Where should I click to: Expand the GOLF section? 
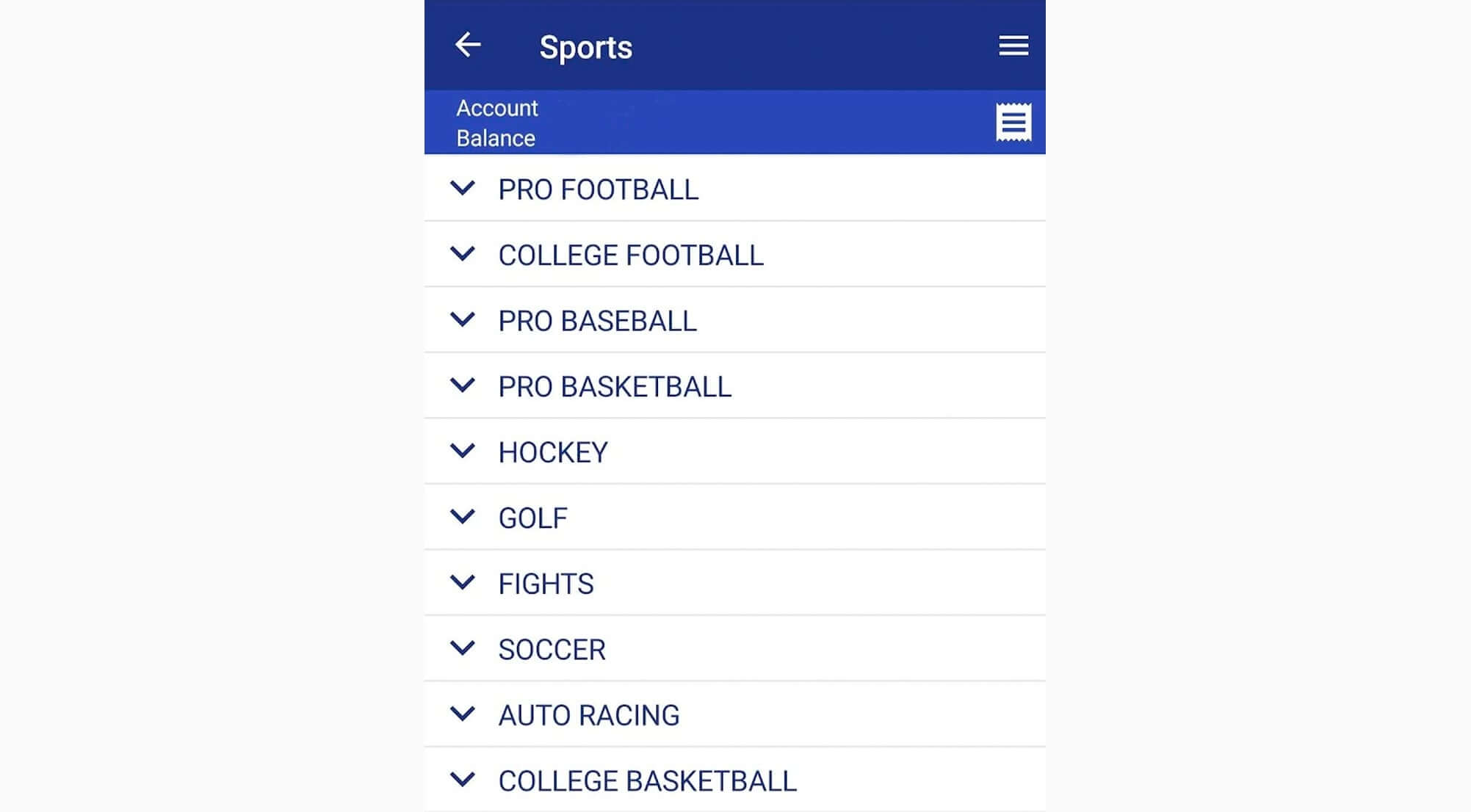click(463, 517)
